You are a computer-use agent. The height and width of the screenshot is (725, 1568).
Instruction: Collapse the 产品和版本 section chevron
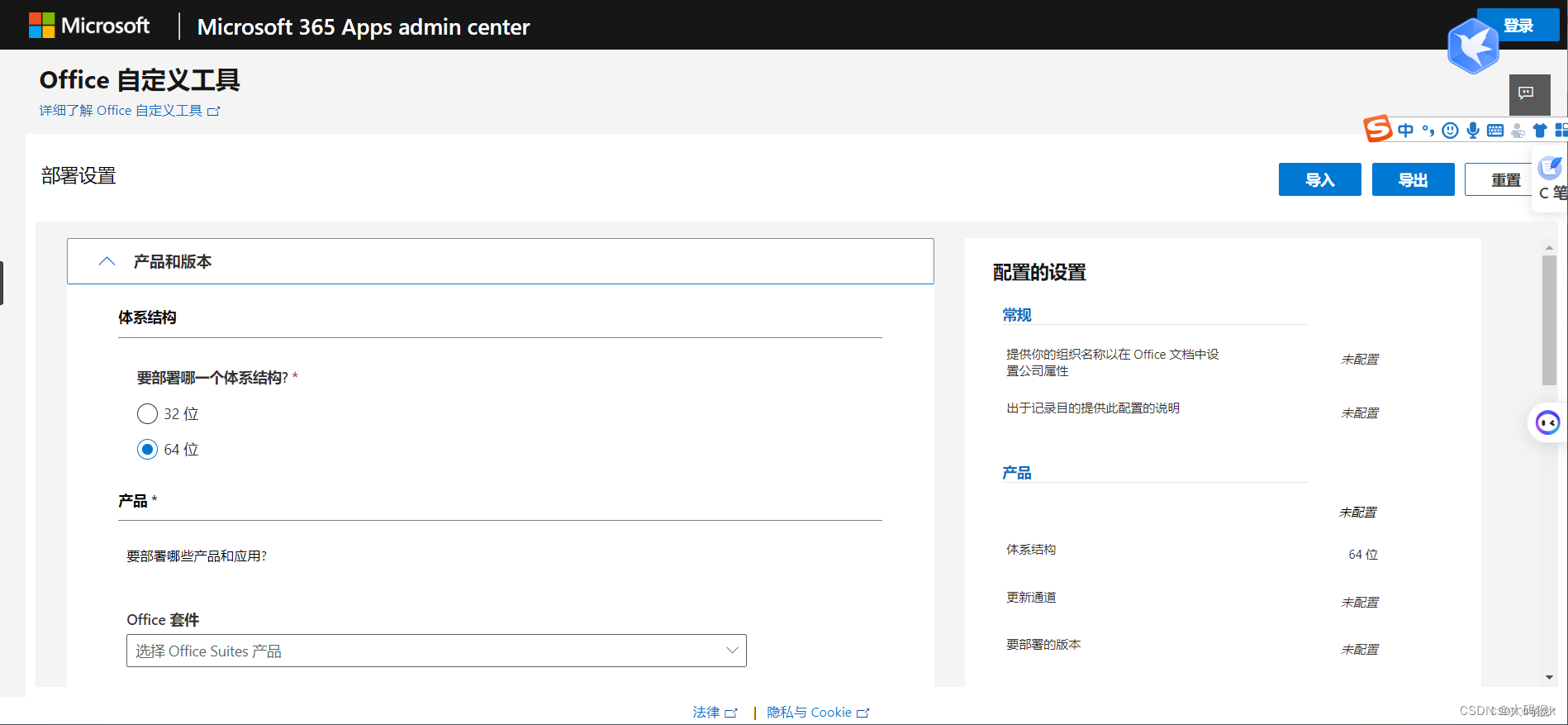[x=107, y=261]
